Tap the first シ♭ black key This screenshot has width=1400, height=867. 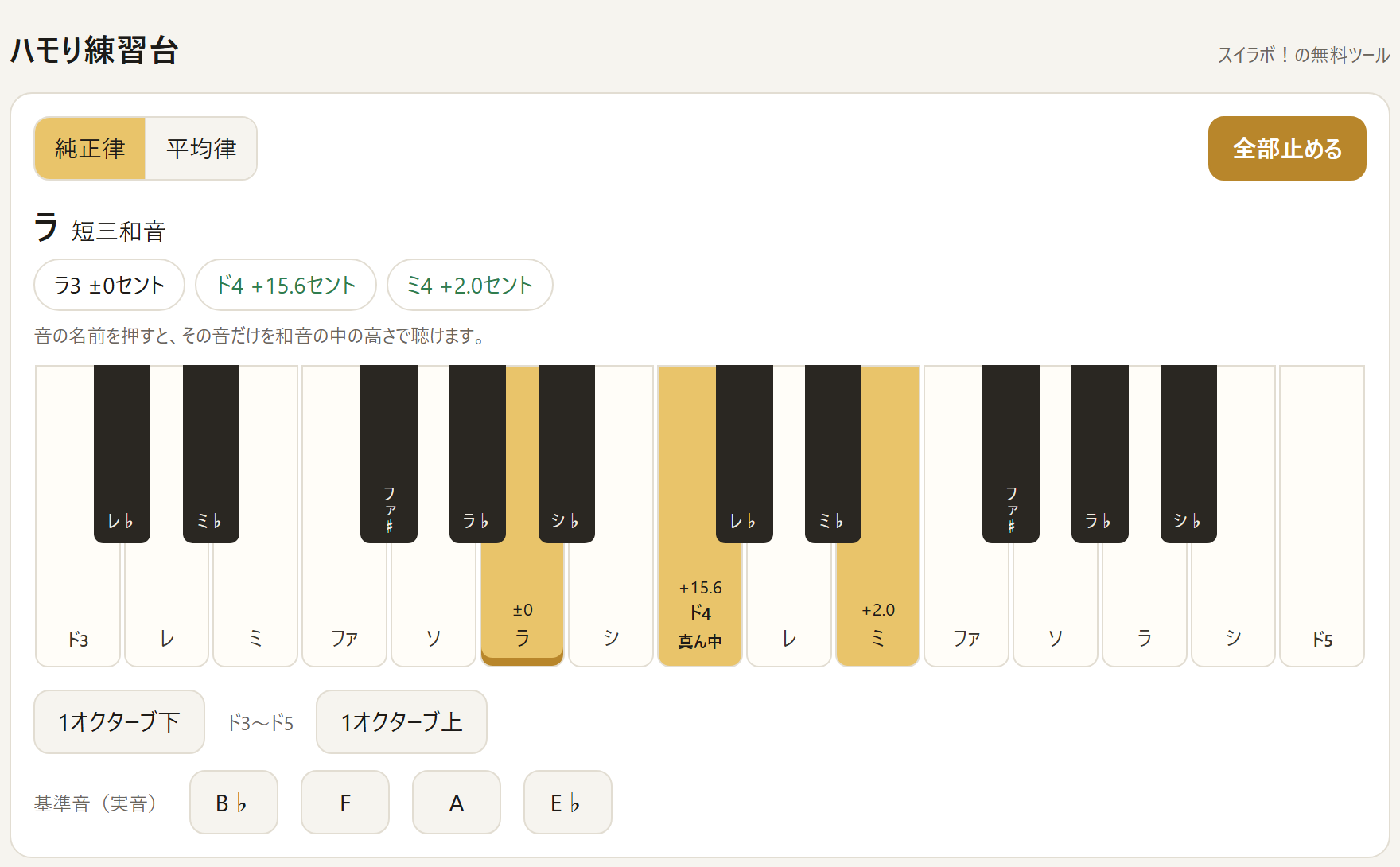coord(566,453)
